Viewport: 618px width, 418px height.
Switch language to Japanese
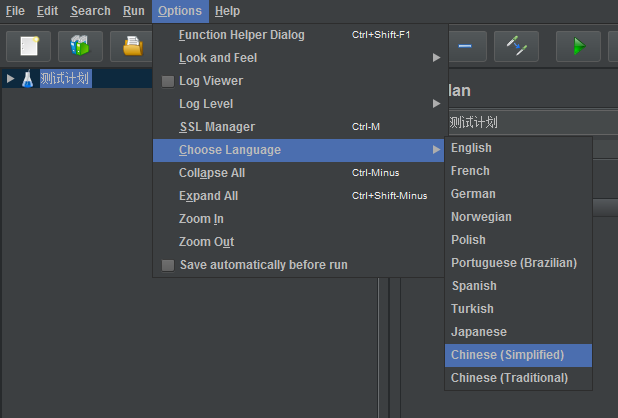click(x=518, y=332)
